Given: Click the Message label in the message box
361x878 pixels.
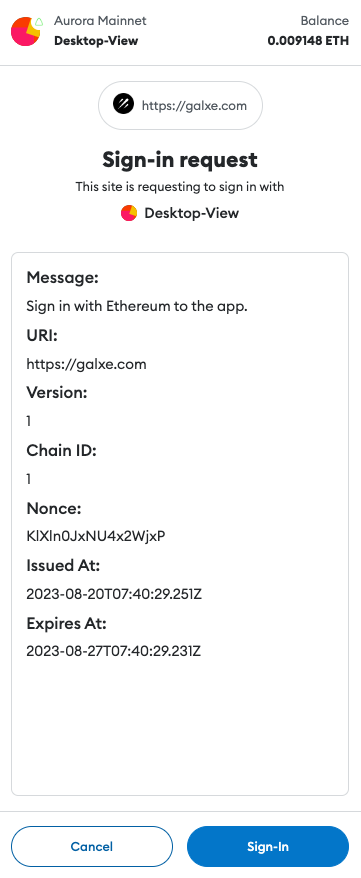Looking at the screenshot, I should [x=63, y=278].
